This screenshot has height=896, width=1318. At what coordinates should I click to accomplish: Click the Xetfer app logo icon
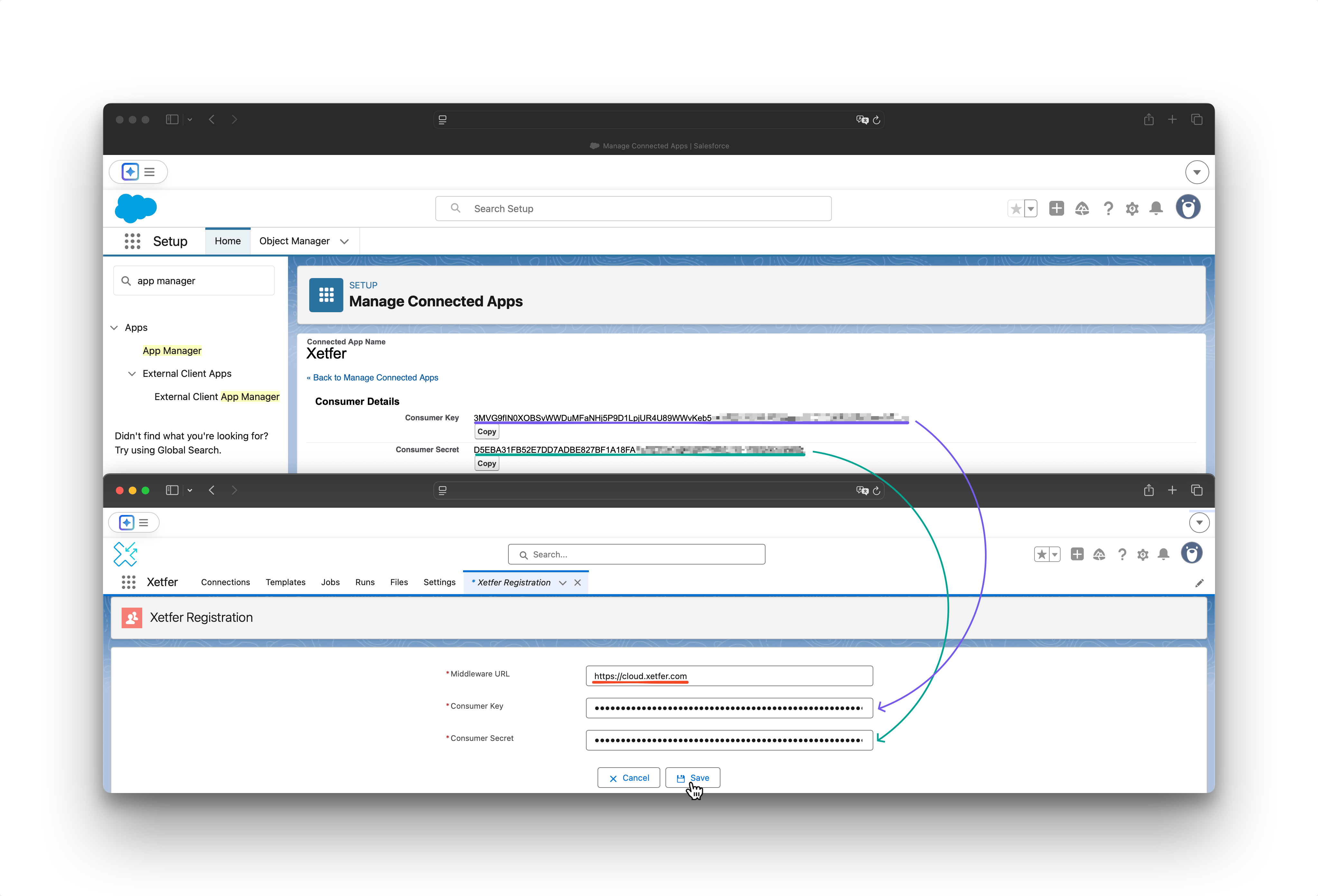(x=125, y=554)
